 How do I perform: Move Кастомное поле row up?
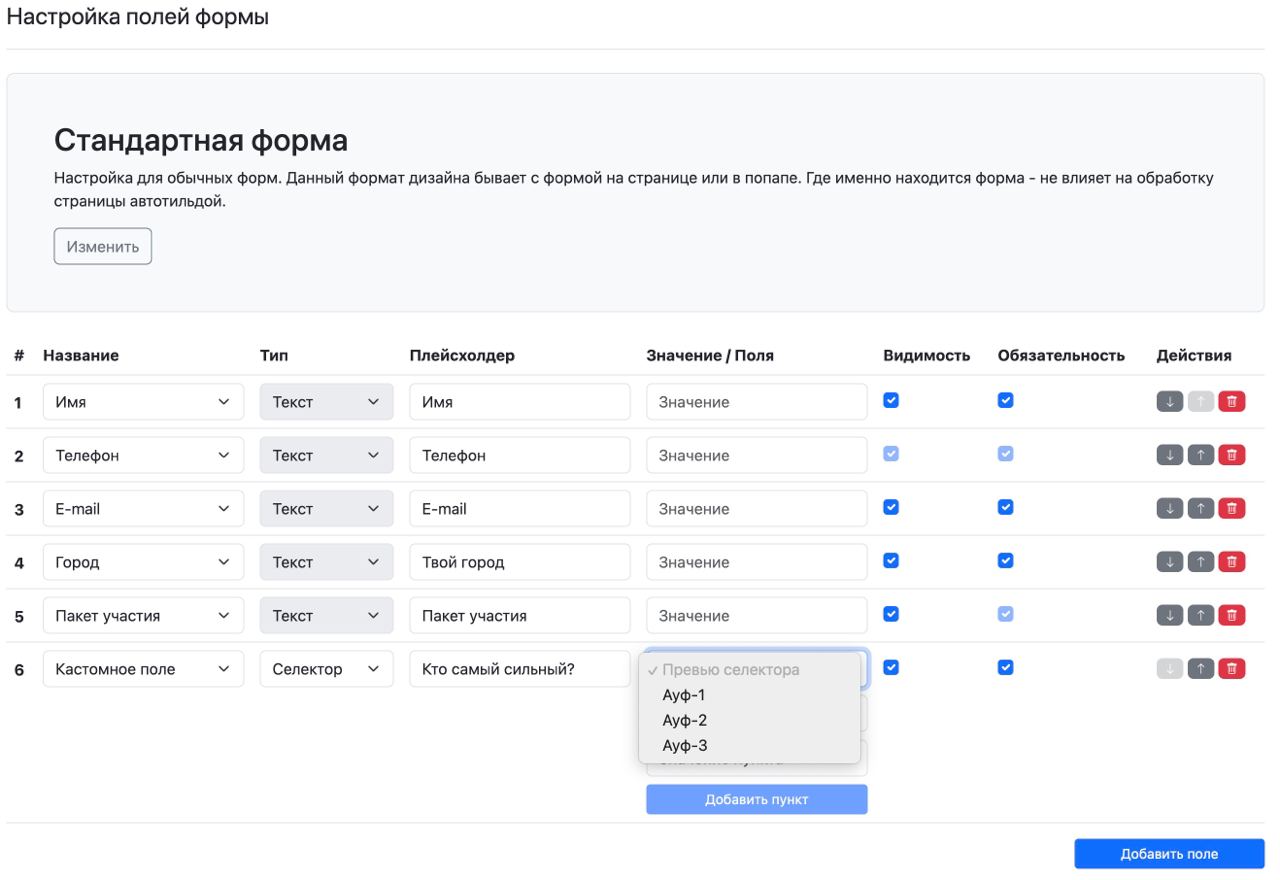coord(1200,669)
